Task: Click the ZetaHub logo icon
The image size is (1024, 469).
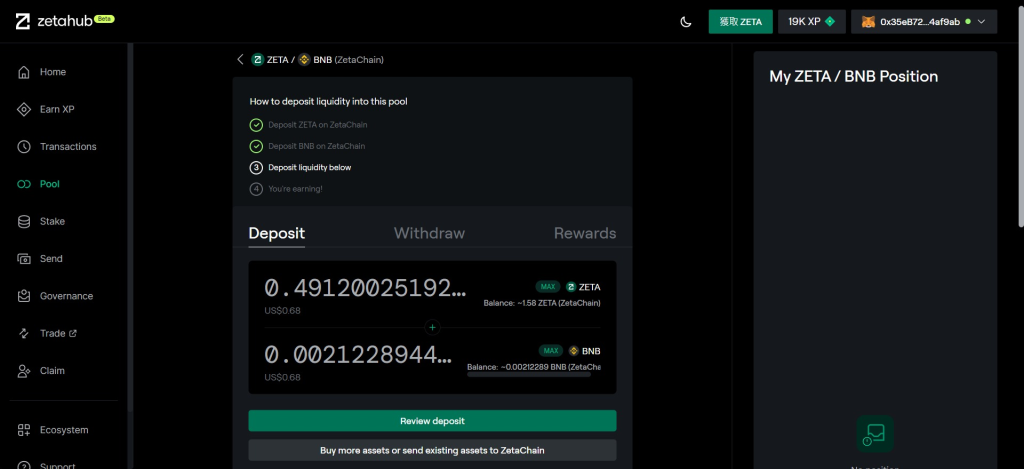Action: coord(22,21)
